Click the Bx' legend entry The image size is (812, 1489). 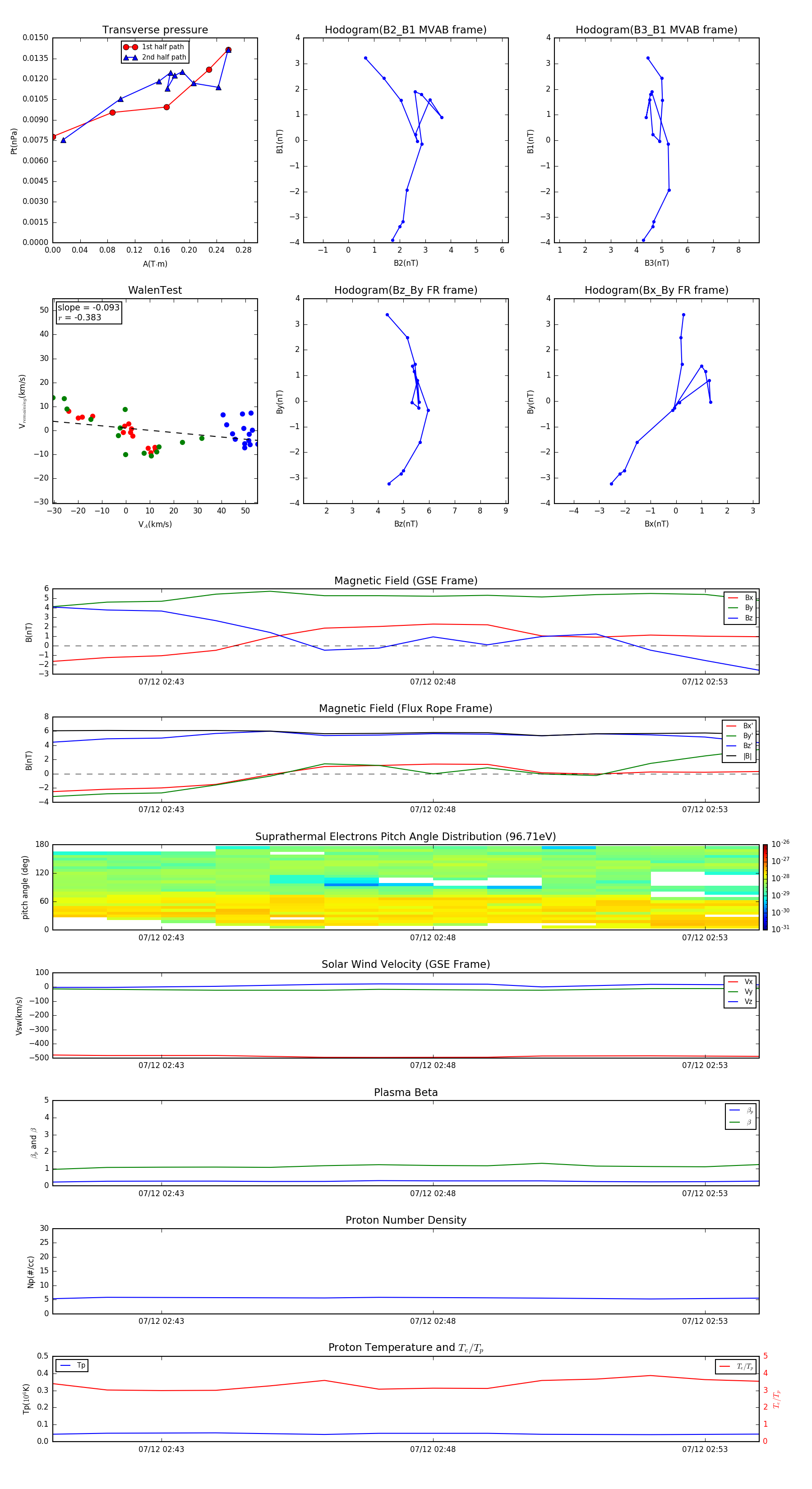(x=740, y=726)
